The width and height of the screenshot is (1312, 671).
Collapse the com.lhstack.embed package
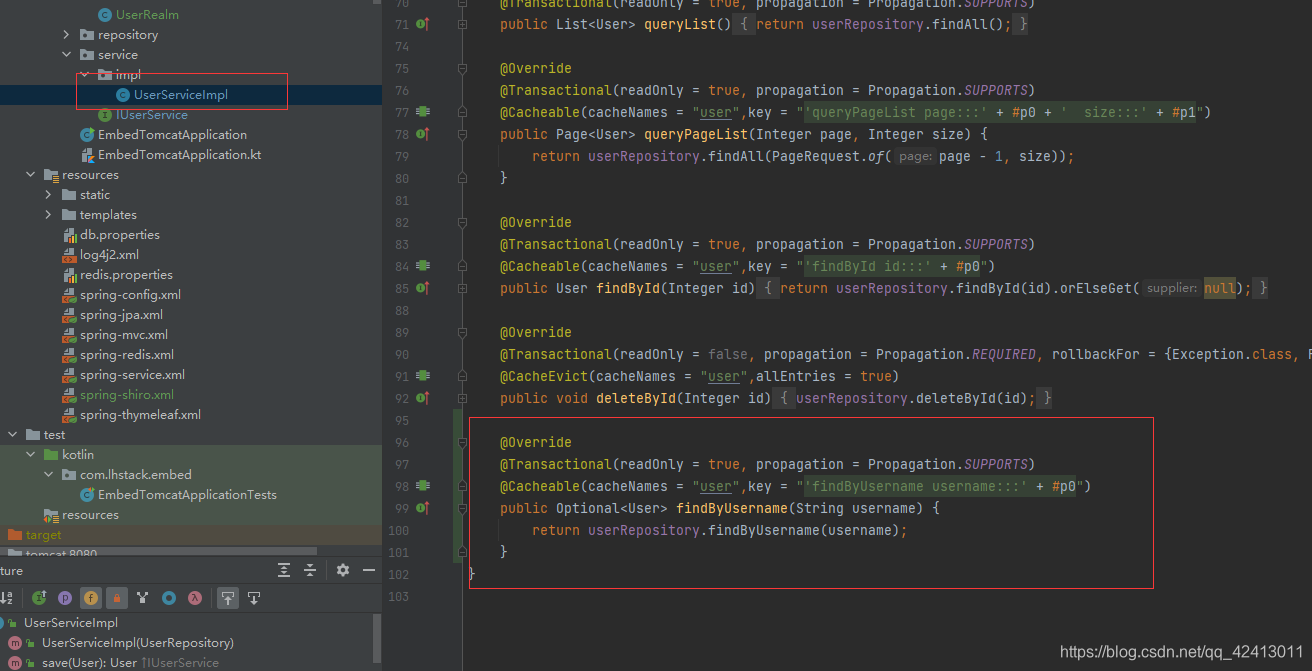[x=49, y=475]
